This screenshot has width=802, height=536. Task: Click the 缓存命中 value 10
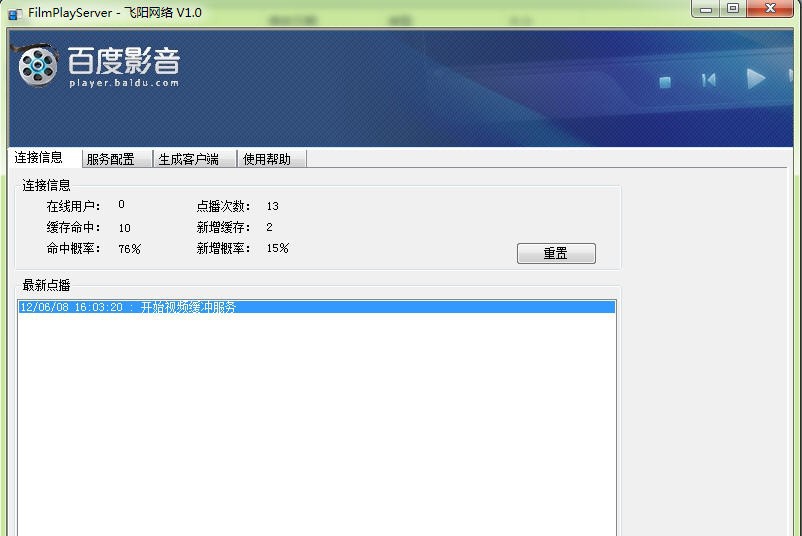(124, 228)
